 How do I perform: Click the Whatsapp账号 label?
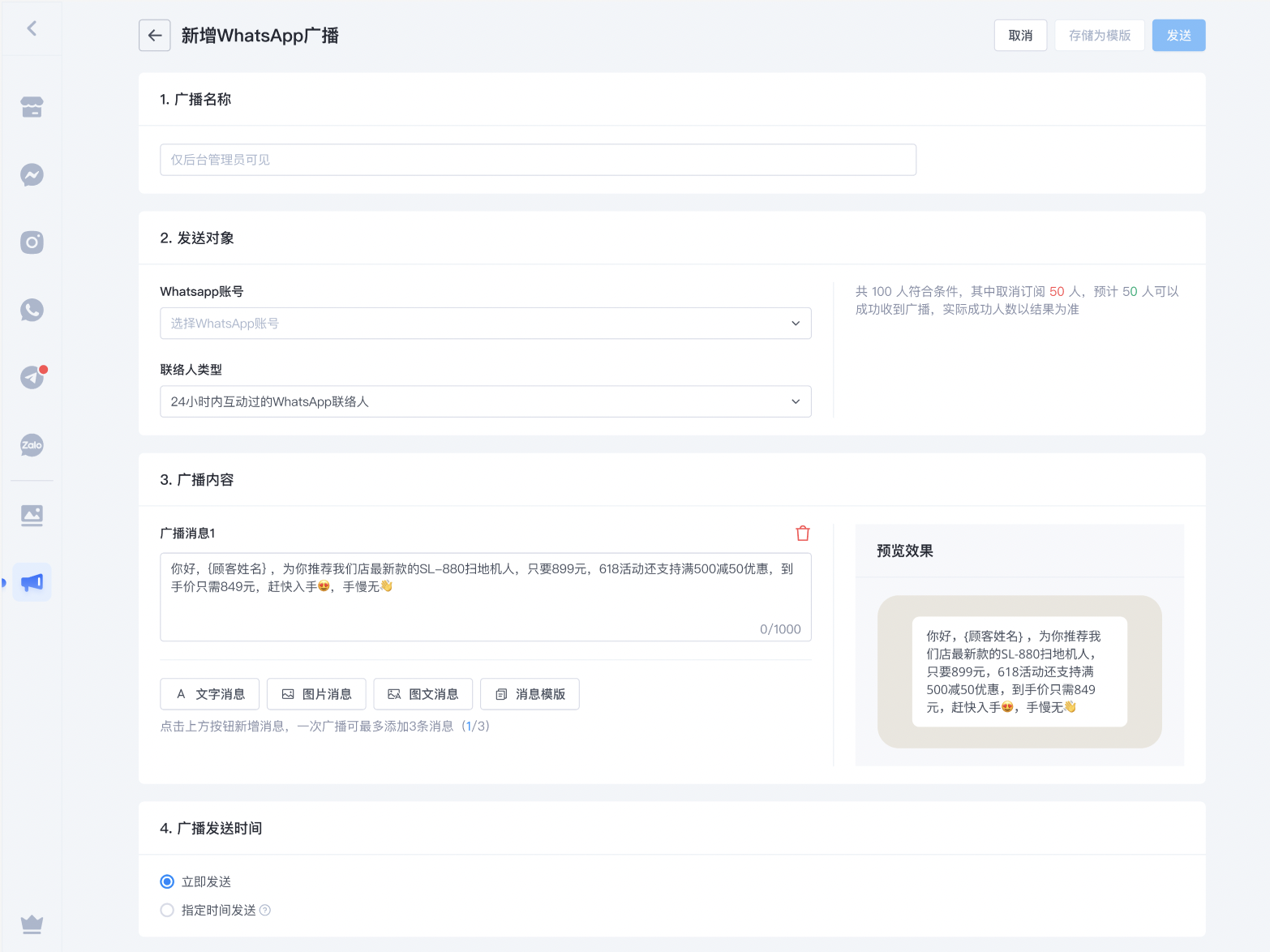pyautogui.click(x=202, y=291)
